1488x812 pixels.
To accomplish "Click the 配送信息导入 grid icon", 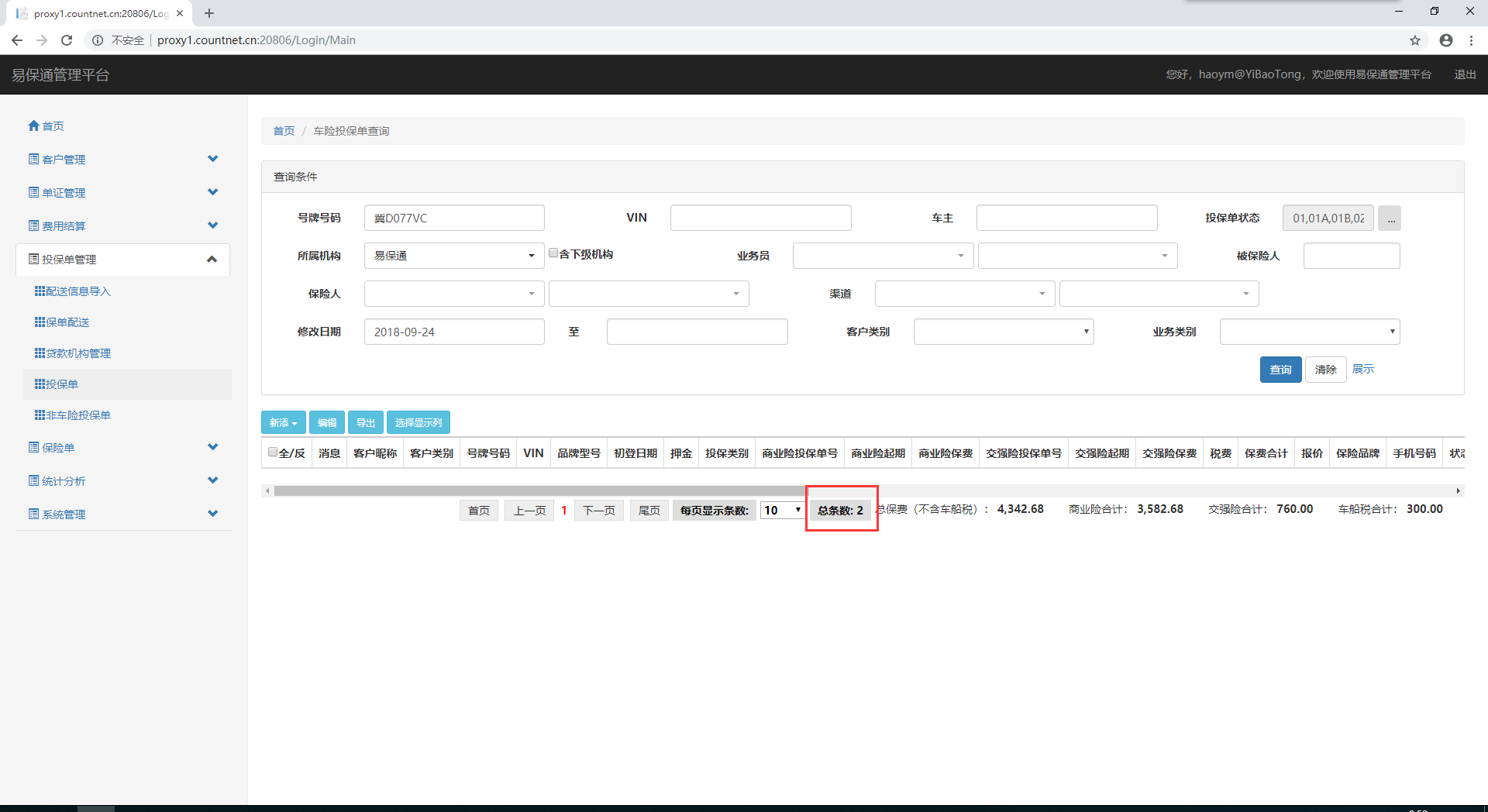I will click(x=40, y=291).
